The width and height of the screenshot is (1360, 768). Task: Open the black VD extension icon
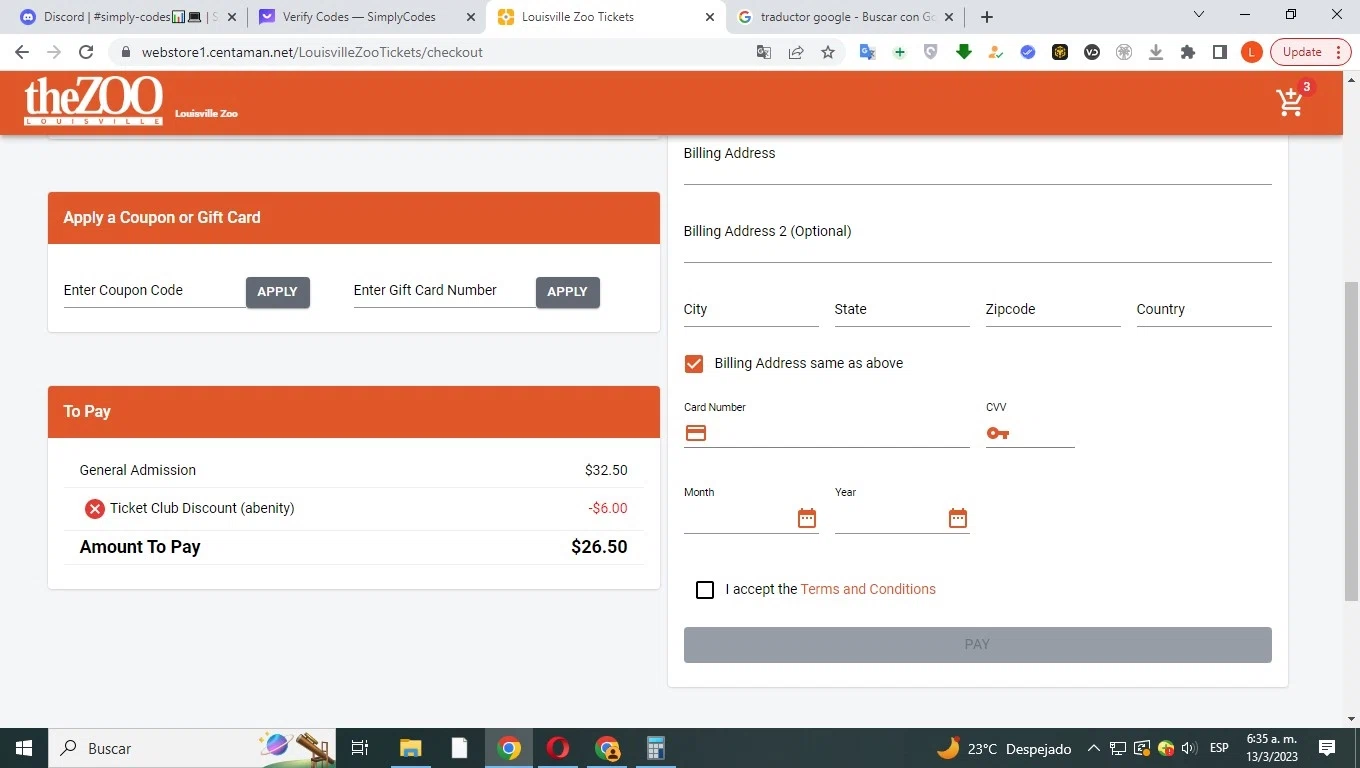[x=1092, y=52]
